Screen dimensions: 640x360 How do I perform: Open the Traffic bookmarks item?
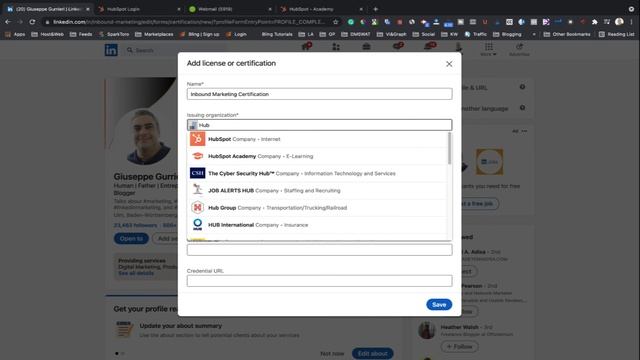(x=476, y=34)
